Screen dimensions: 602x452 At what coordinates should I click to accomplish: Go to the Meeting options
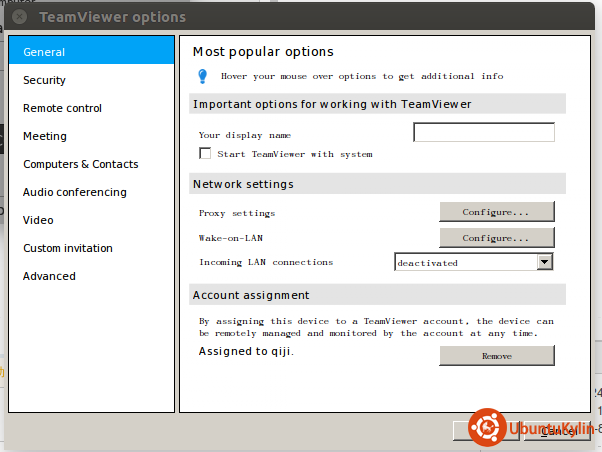click(45, 136)
